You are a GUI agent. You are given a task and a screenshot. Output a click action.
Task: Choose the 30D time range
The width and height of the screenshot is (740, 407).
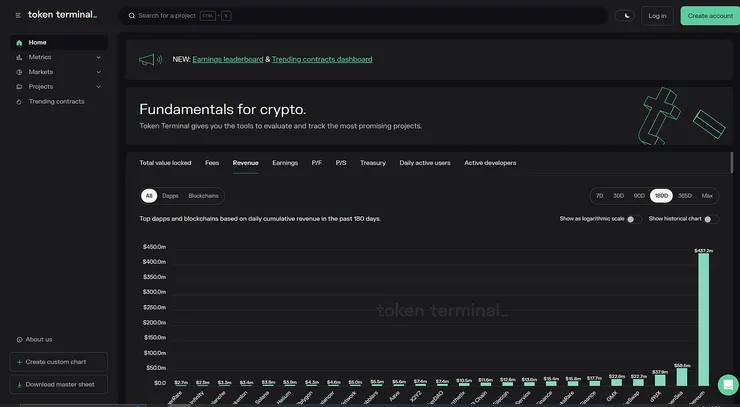click(x=618, y=196)
